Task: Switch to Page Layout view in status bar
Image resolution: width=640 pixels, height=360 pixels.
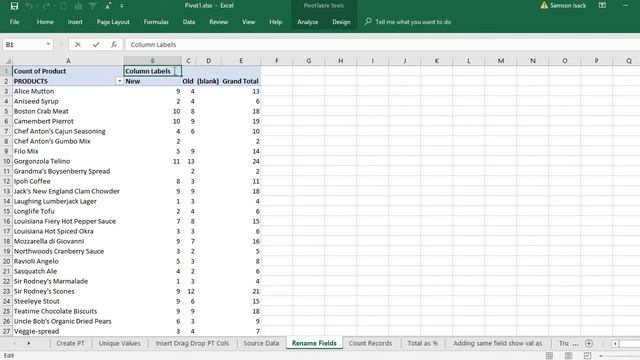Action: (568, 356)
